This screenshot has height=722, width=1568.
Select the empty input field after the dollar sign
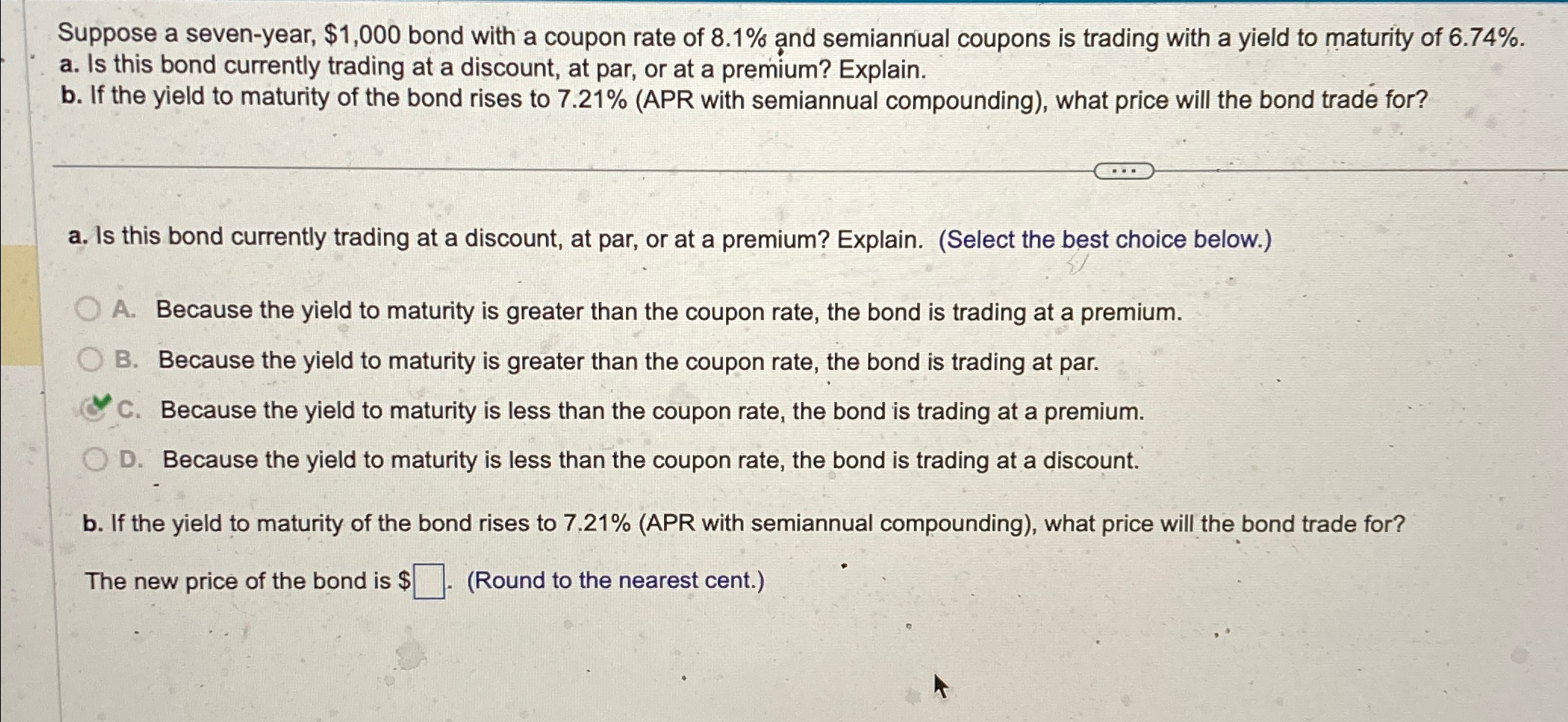pyautogui.click(x=428, y=580)
